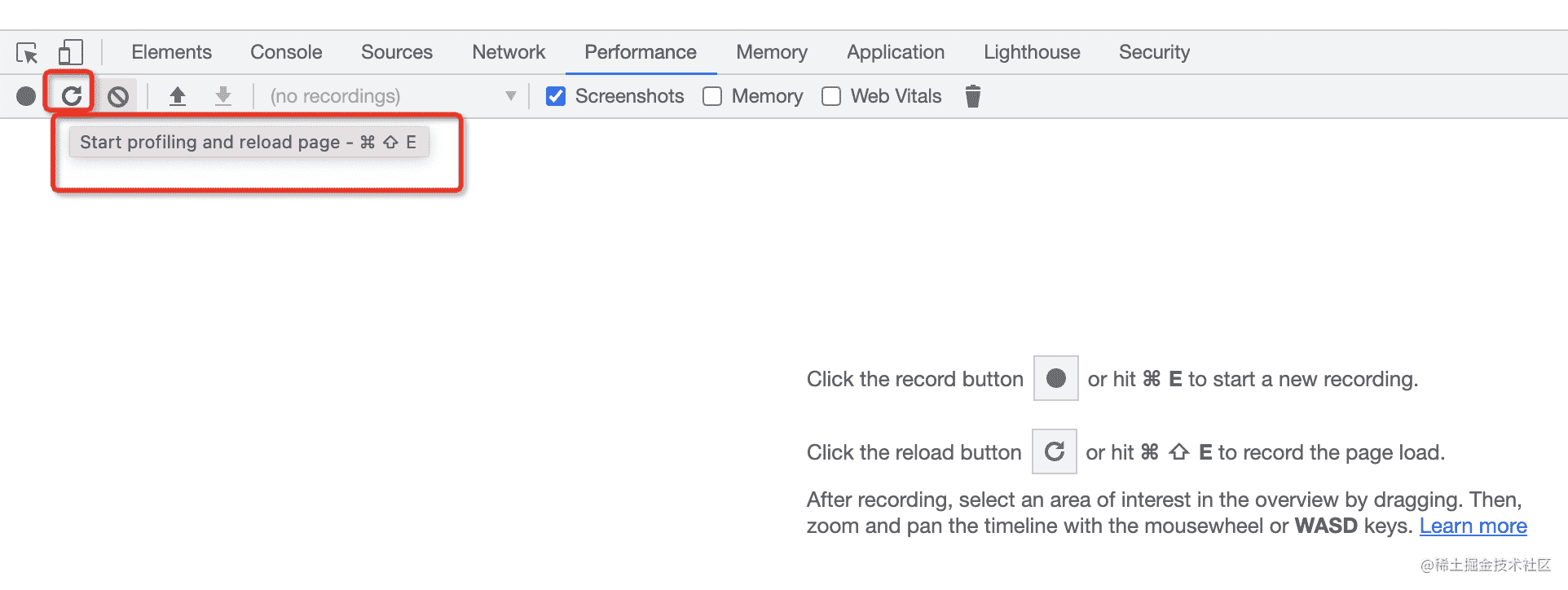Open the no recordings dropdown

point(393,97)
